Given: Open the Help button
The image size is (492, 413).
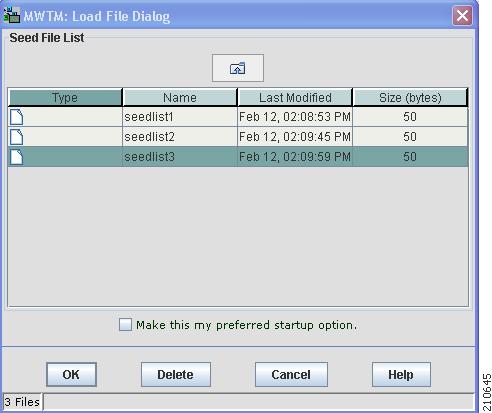Looking at the screenshot, I should (401, 375).
